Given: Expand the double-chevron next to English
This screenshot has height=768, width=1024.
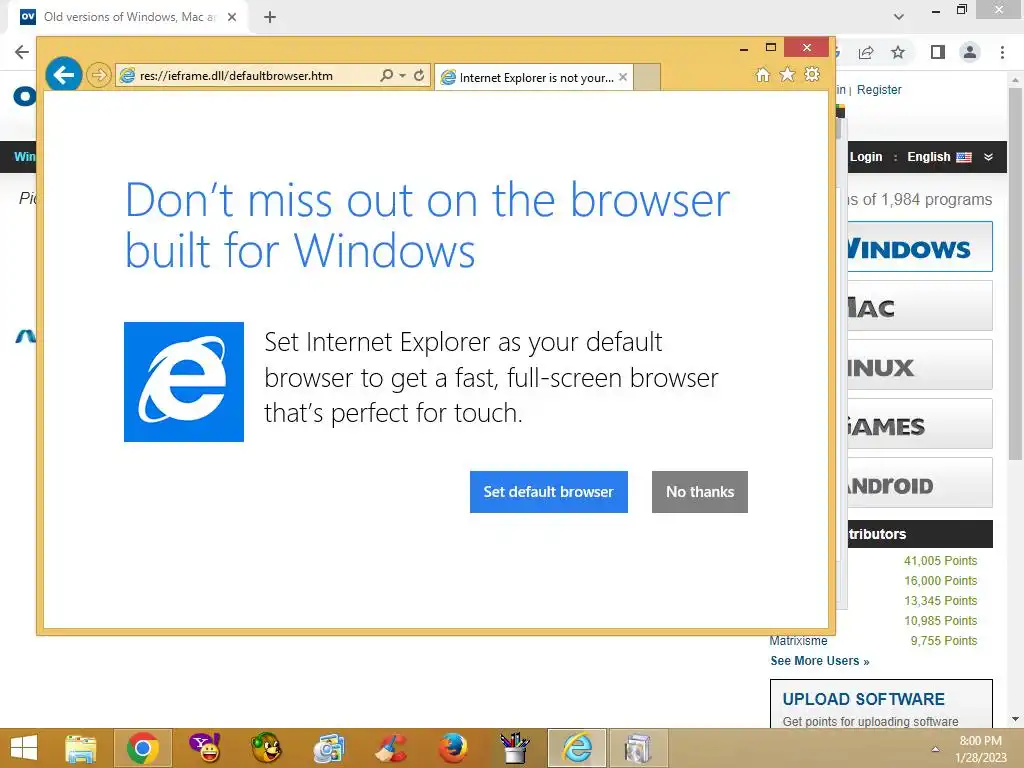Looking at the screenshot, I should click(x=988, y=157).
